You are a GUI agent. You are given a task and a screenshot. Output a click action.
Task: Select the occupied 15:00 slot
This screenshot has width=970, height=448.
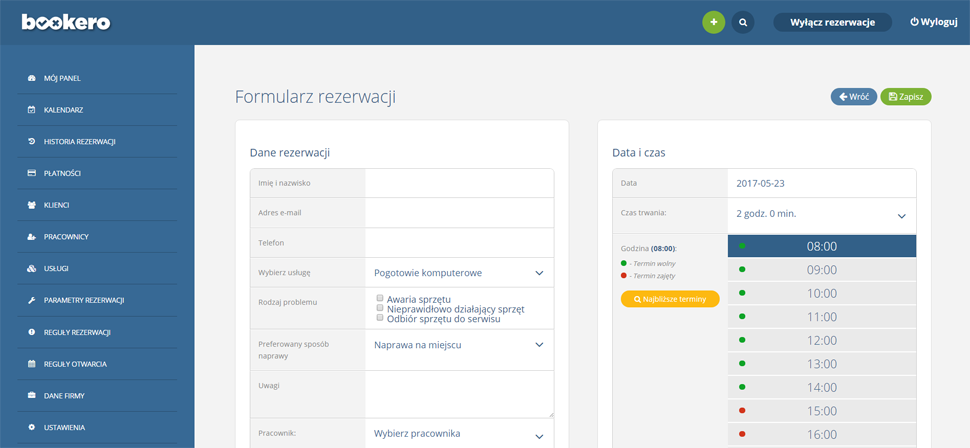tap(822, 411)
